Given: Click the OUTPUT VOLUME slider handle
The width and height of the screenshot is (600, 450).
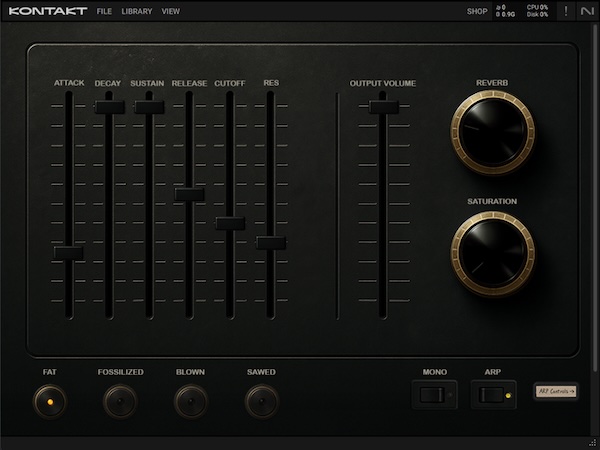Looking at the screenshot, I should (383, 107).
